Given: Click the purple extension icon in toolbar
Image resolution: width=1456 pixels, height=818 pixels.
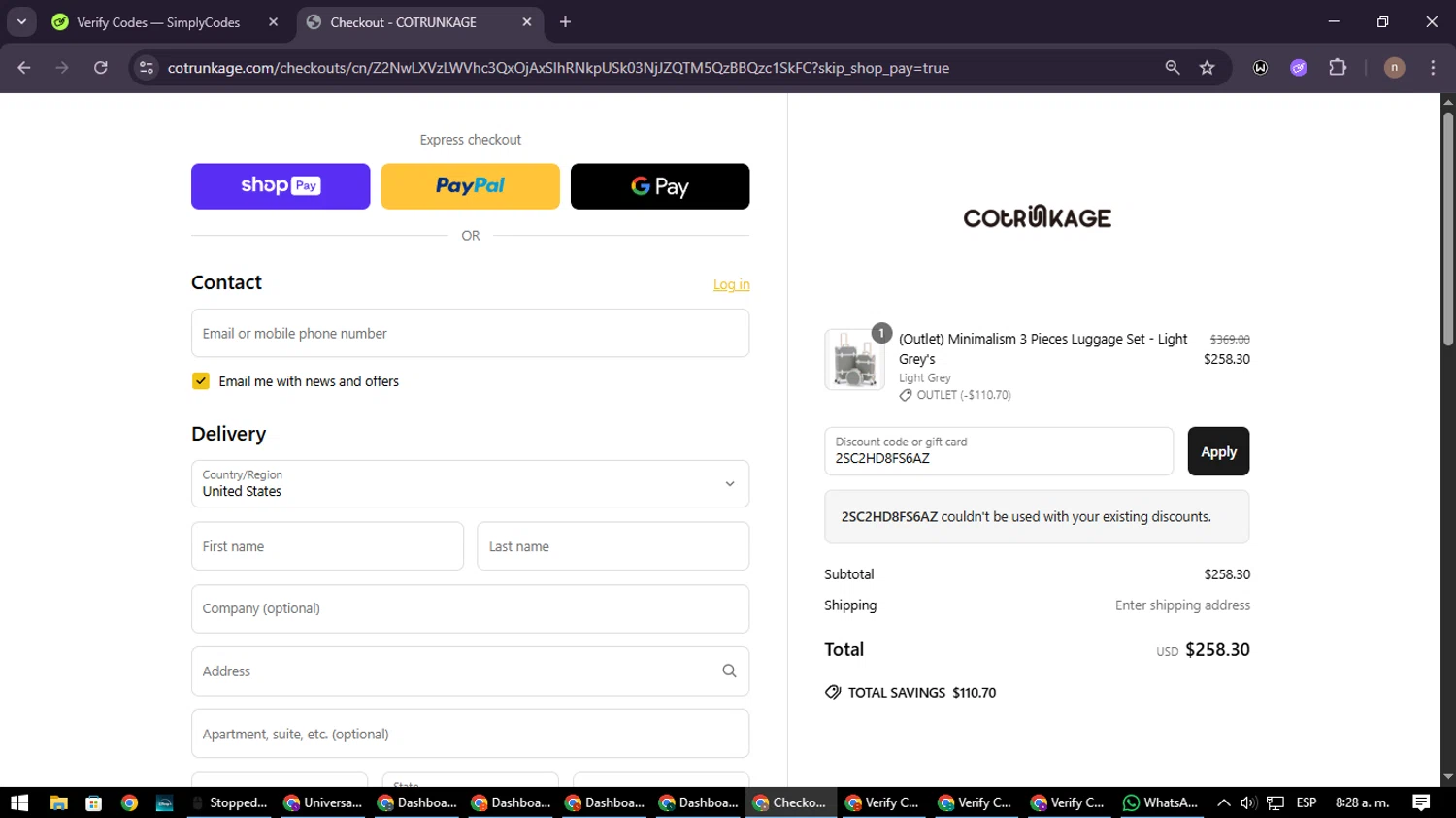Looking at the screenshot, I should point(1299,68).
